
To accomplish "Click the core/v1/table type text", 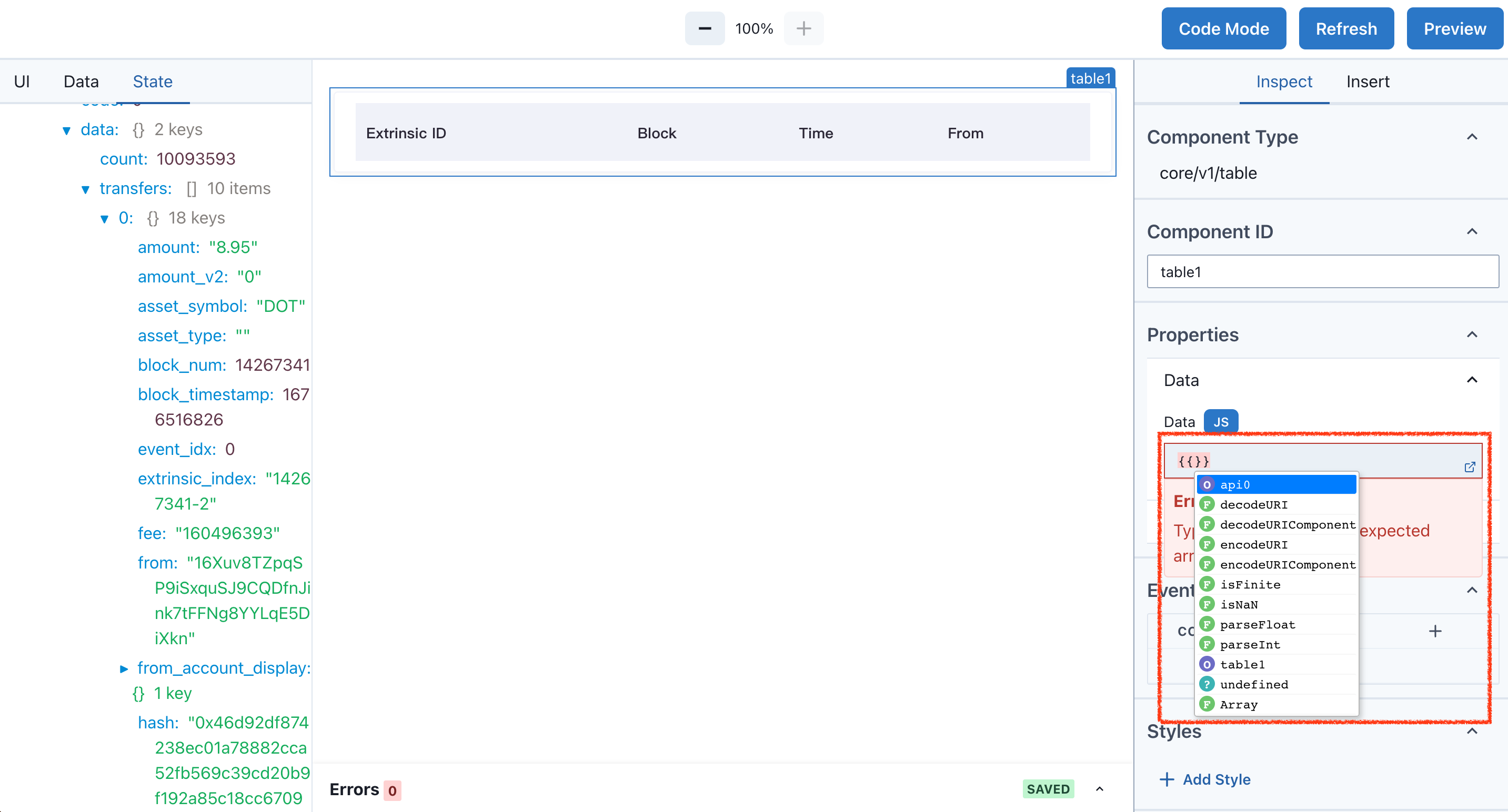I will tap(1208, 173).
